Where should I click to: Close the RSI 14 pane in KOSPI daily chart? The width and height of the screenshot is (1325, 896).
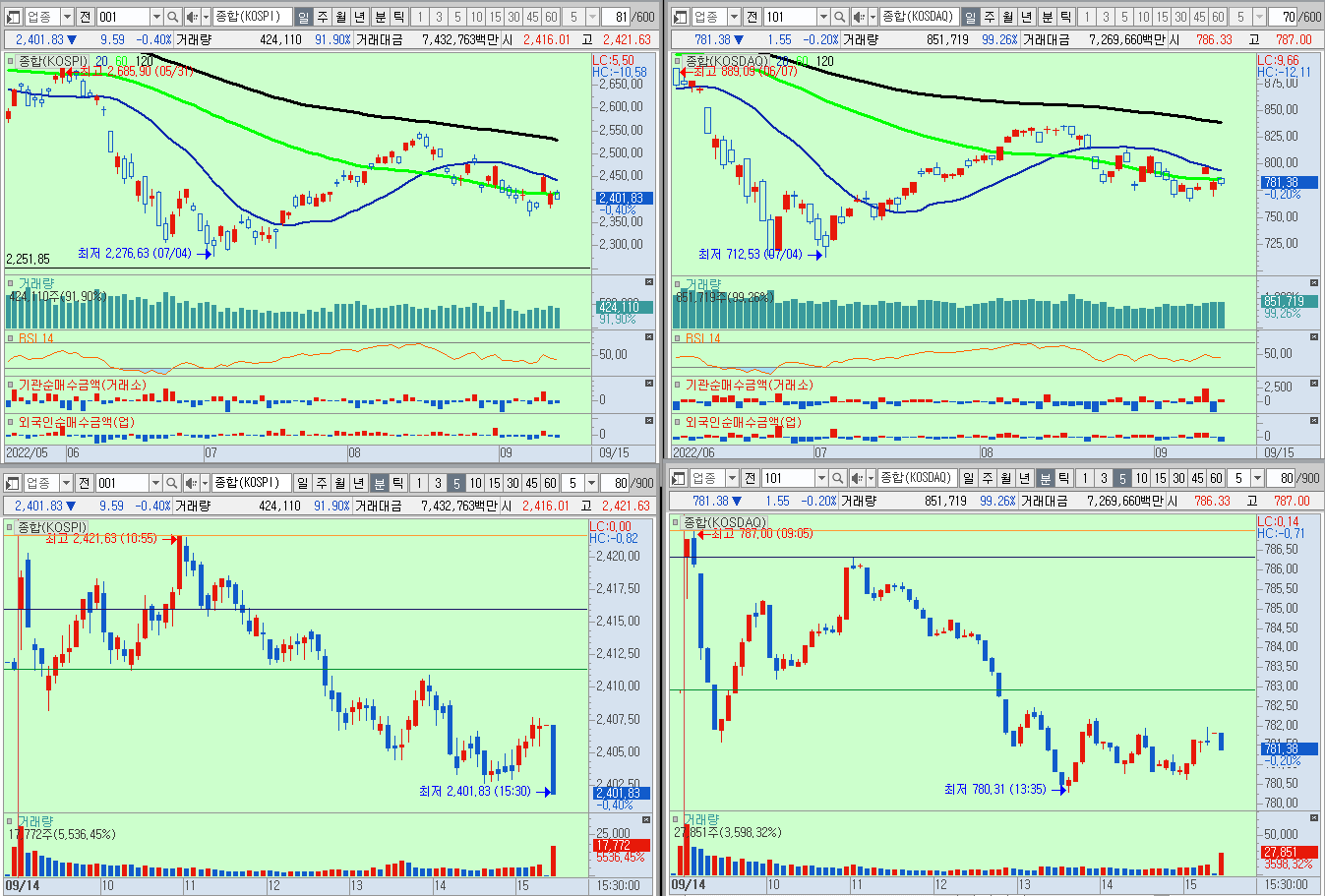[x=649, y=337]
